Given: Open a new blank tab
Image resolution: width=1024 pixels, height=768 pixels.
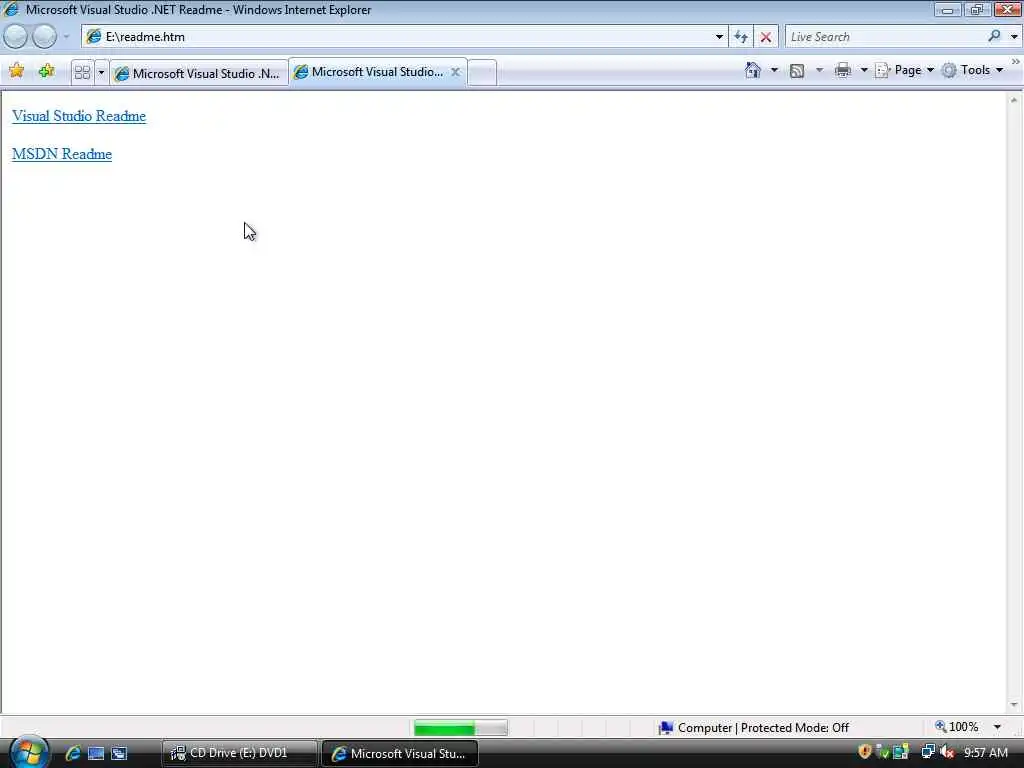Looking at the screenshot, I should pyautogui.click(x=482, y=72).
